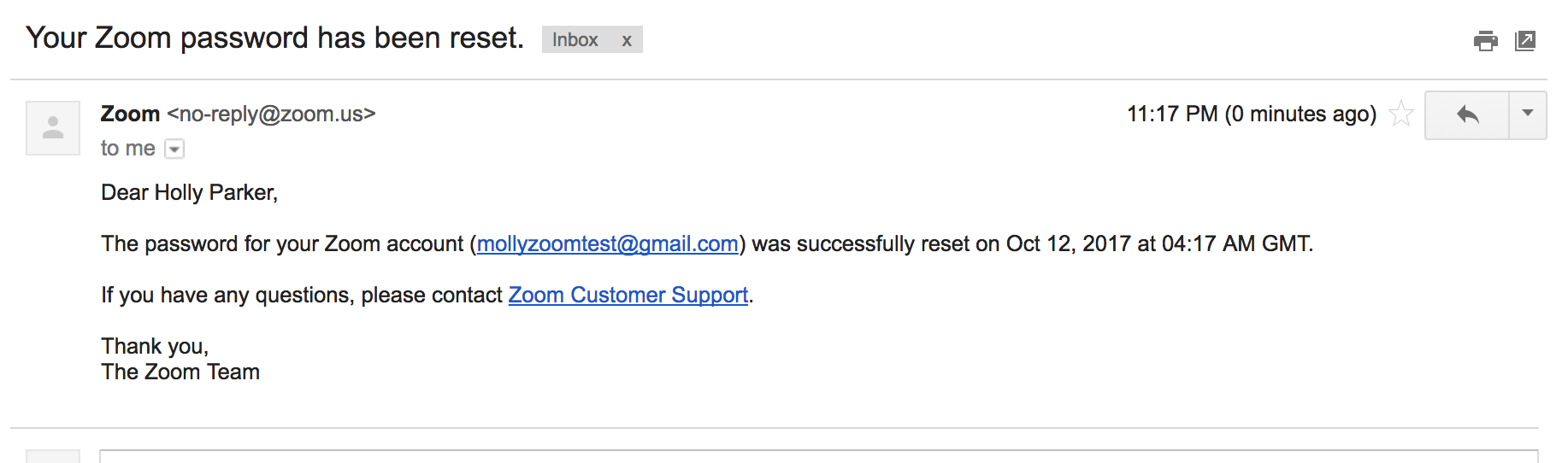Click the Inbox label tag
Image resolution: width=1568 pixels, height=463 pixels.
coord(575,40)
